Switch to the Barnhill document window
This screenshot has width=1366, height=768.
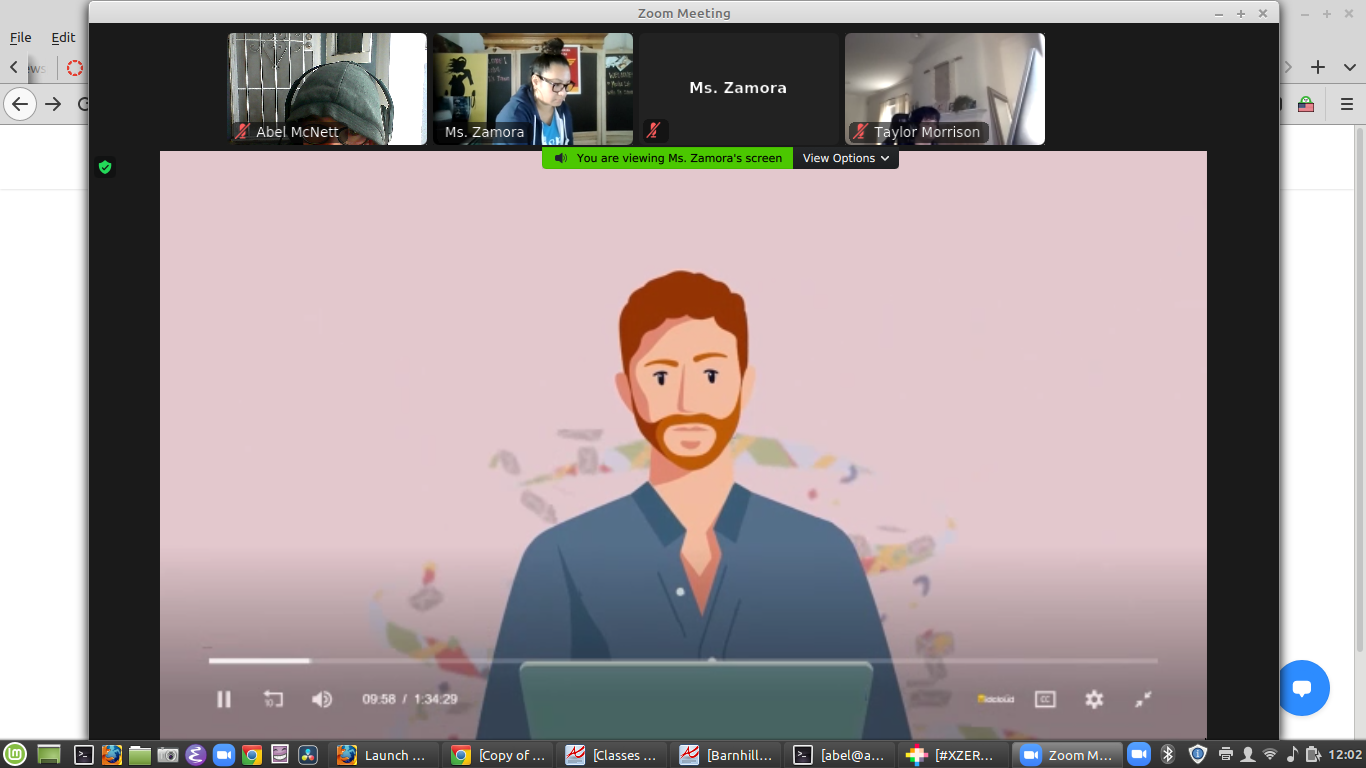726,755
